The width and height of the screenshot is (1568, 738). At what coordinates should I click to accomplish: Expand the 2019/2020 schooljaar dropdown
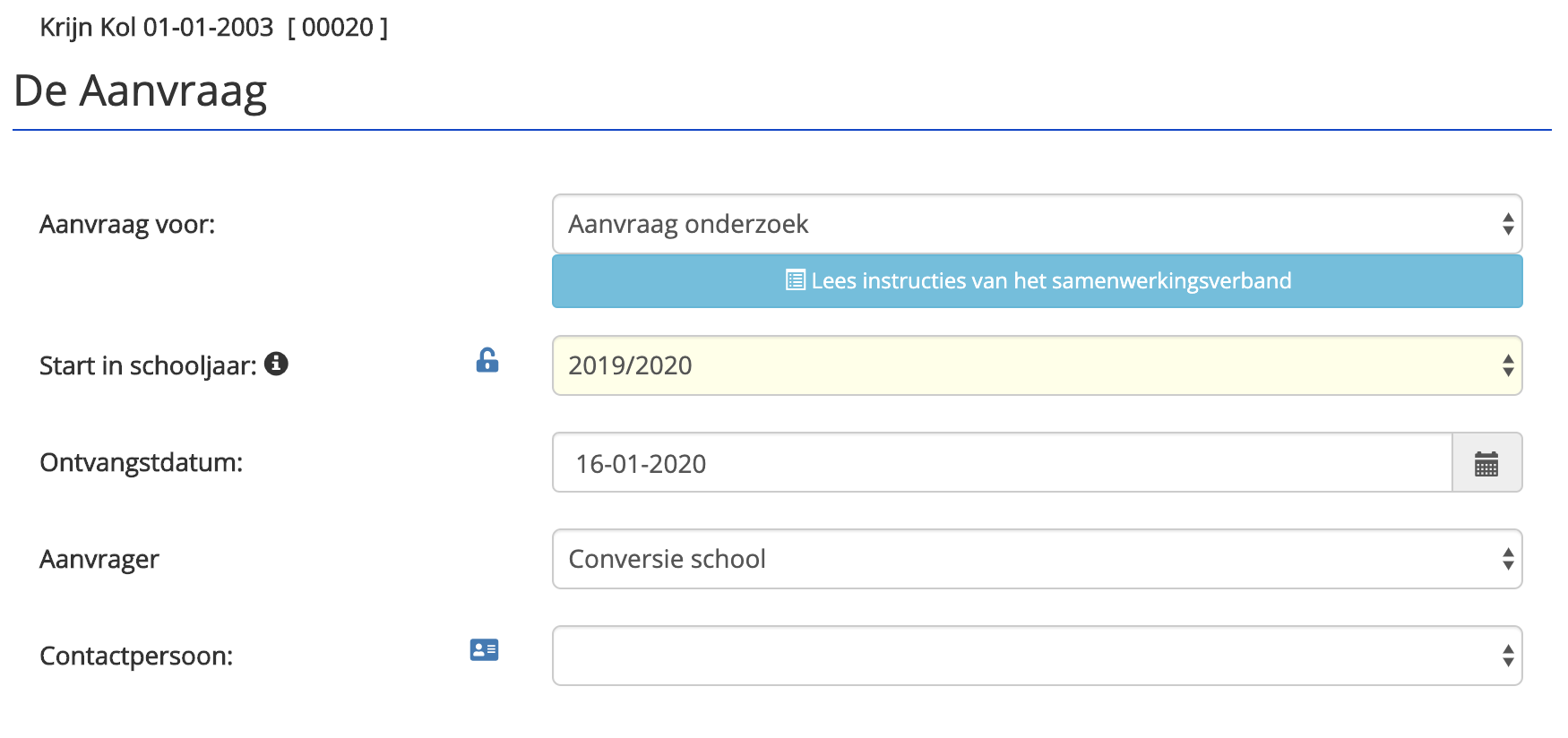[x=1037, y=365]
